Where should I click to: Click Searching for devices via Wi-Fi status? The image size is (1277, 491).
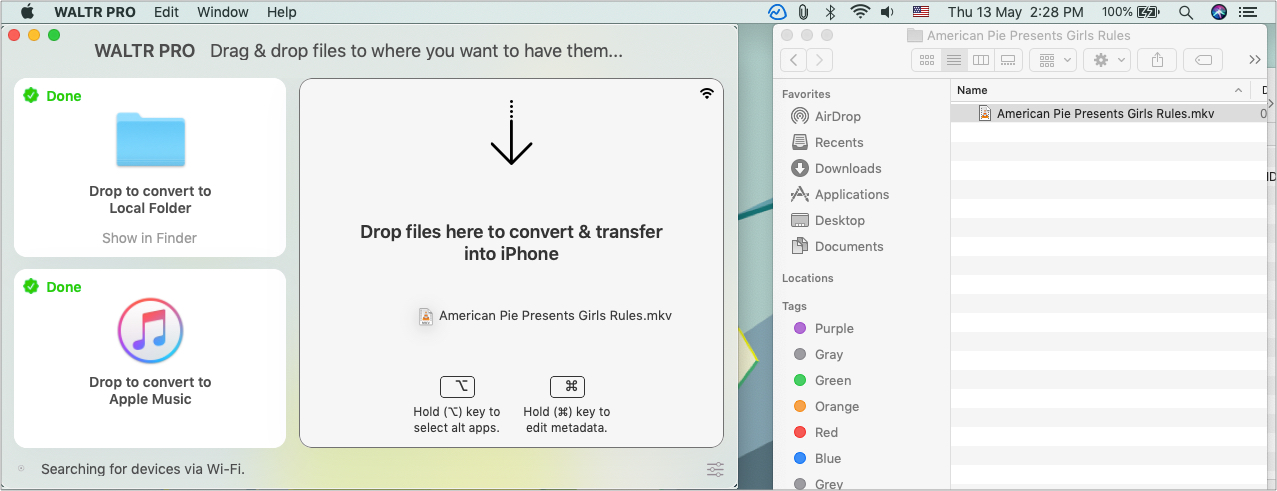[x=143, y=469]
